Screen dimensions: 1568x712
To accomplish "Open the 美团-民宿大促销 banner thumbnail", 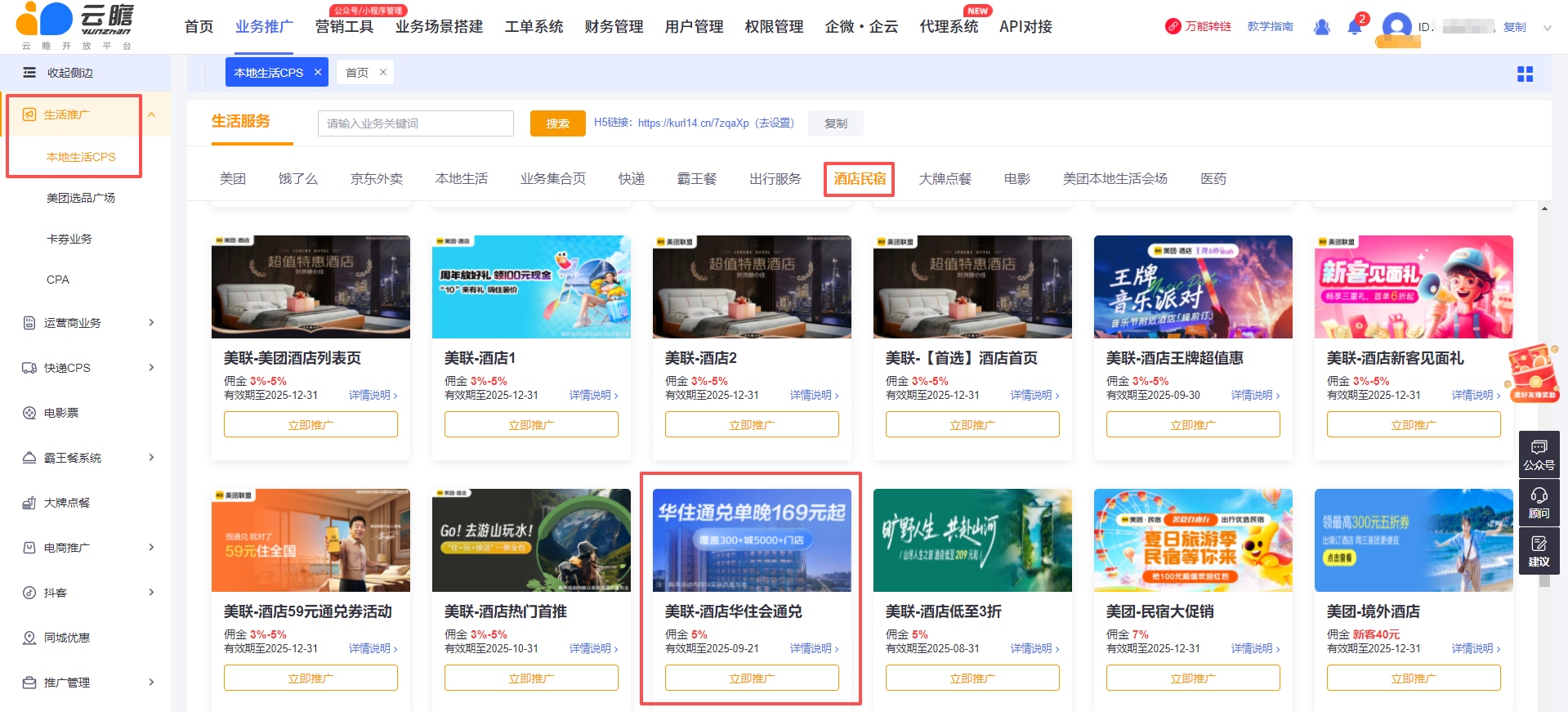I will click(1193, 540).
